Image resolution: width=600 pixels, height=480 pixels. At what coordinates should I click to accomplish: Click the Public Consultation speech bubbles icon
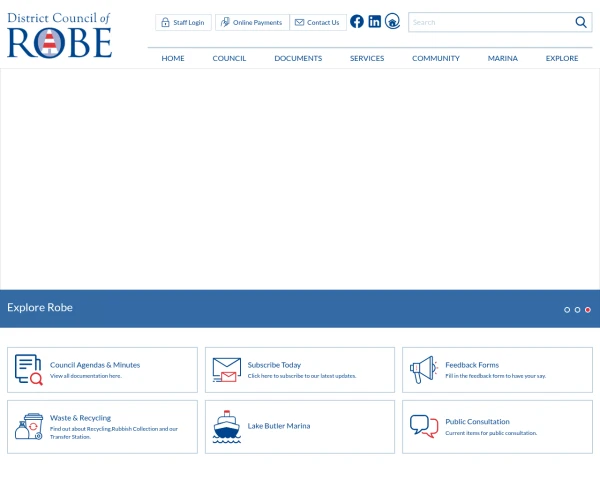pyautogui.click(x=424, y=426)
